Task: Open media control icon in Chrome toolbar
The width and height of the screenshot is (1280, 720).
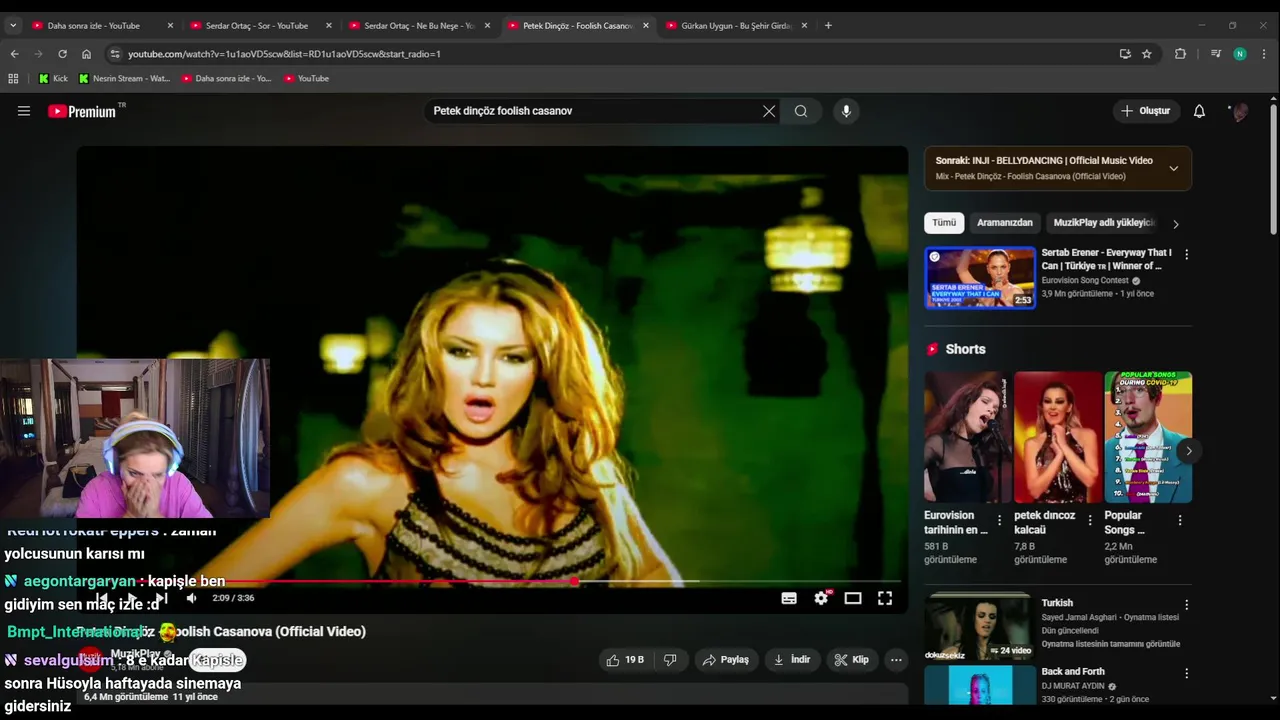Action: [x=1215, y=54]
